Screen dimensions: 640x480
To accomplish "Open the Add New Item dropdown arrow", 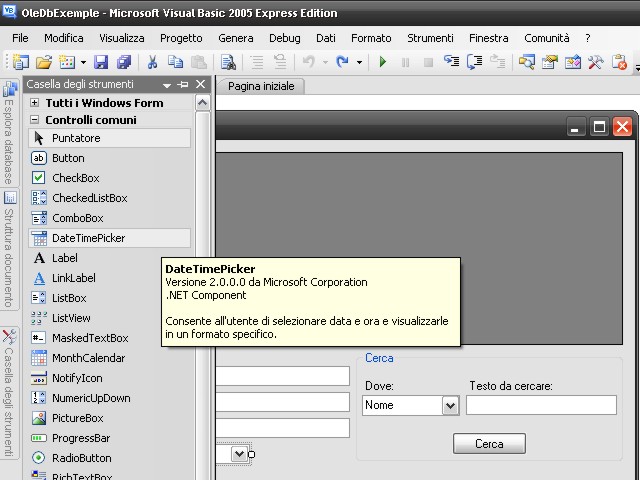I will point(83,62).
